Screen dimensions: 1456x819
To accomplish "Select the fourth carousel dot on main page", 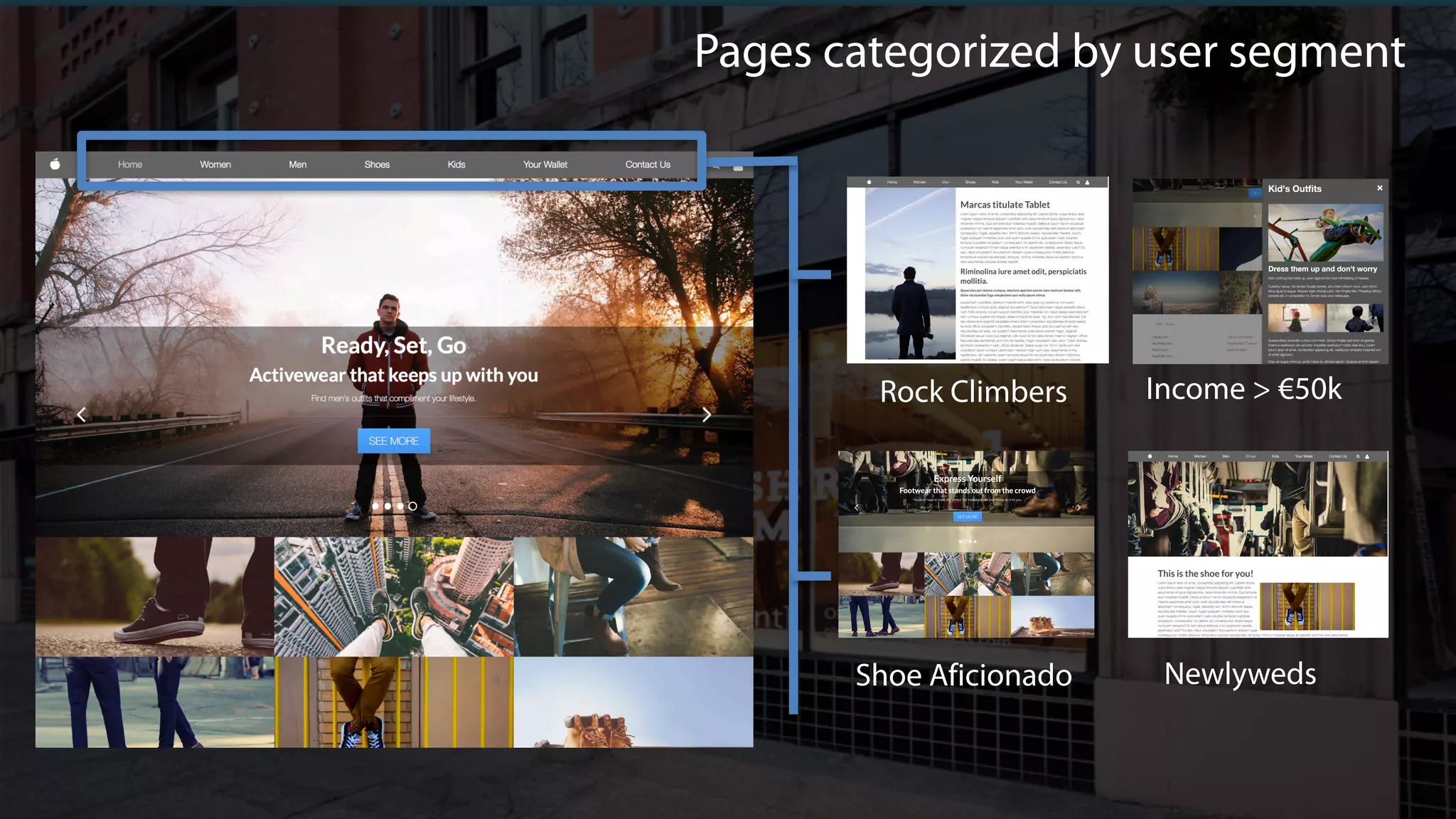I will pos(412,506).
